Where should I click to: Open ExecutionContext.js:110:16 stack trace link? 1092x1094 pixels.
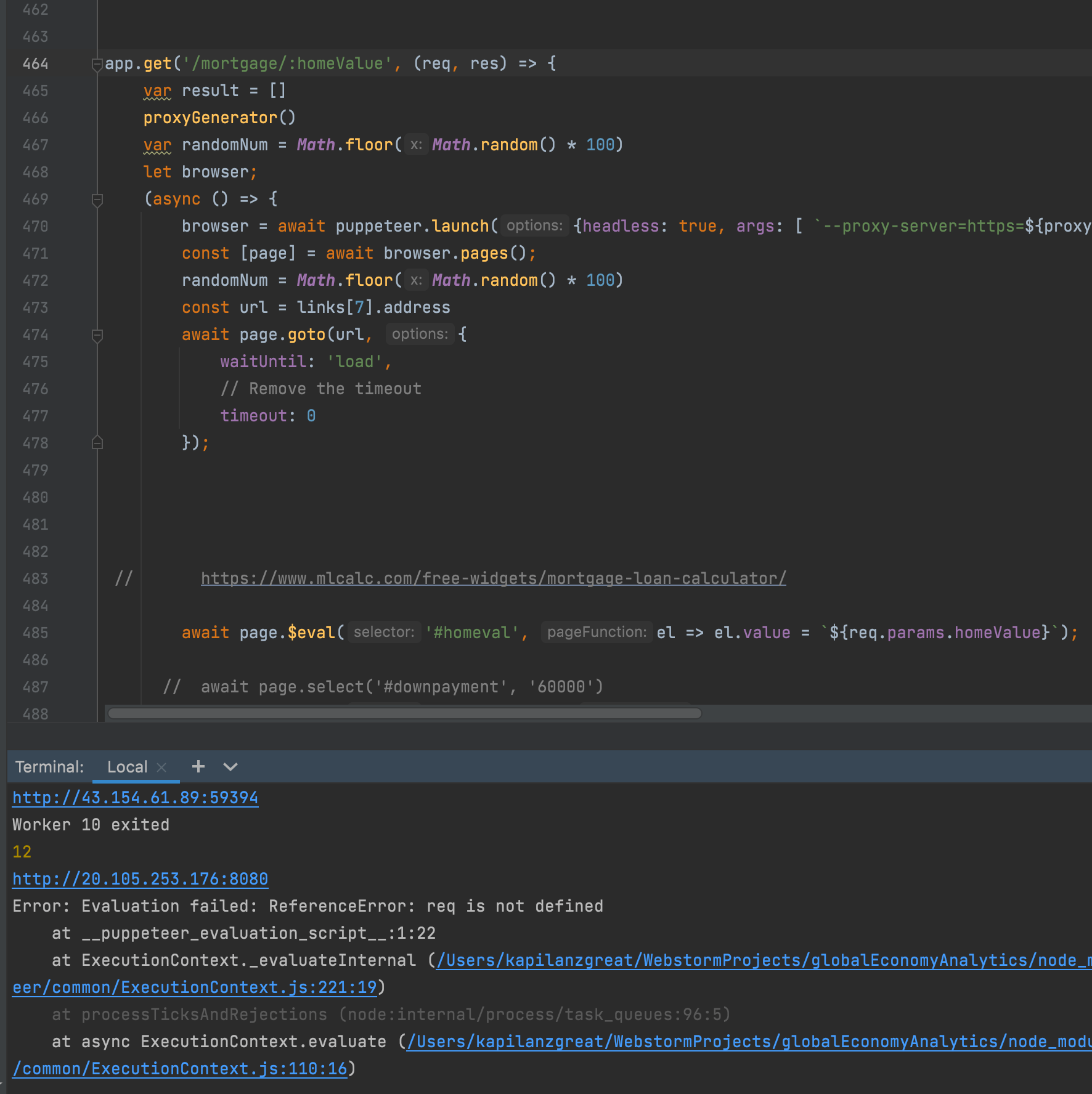click(180, 1069)
